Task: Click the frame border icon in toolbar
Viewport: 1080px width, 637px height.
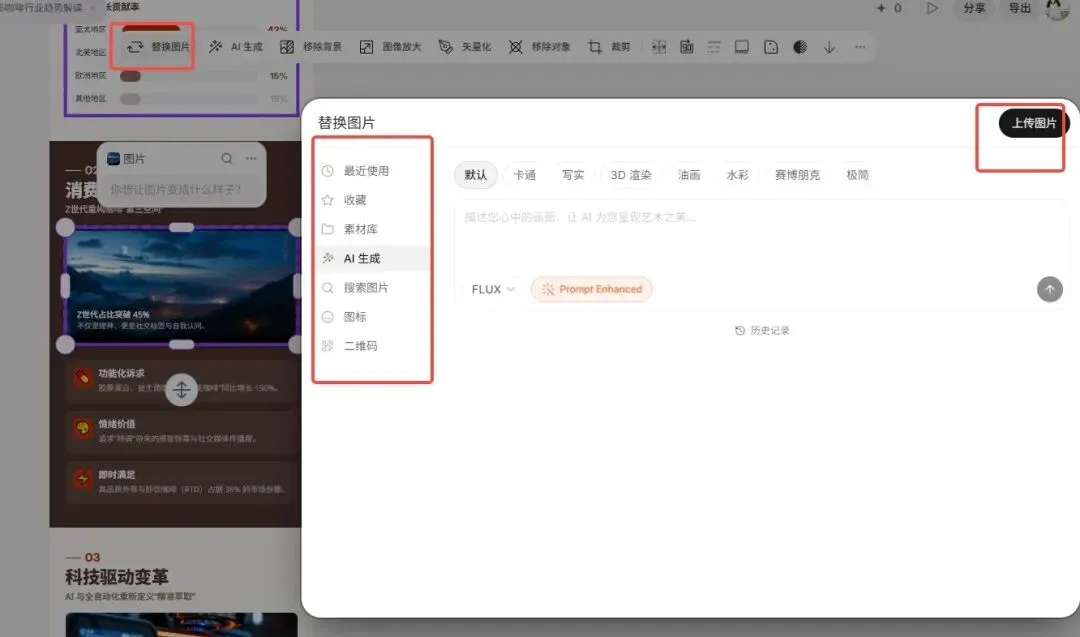Action: tap(742, 47)
